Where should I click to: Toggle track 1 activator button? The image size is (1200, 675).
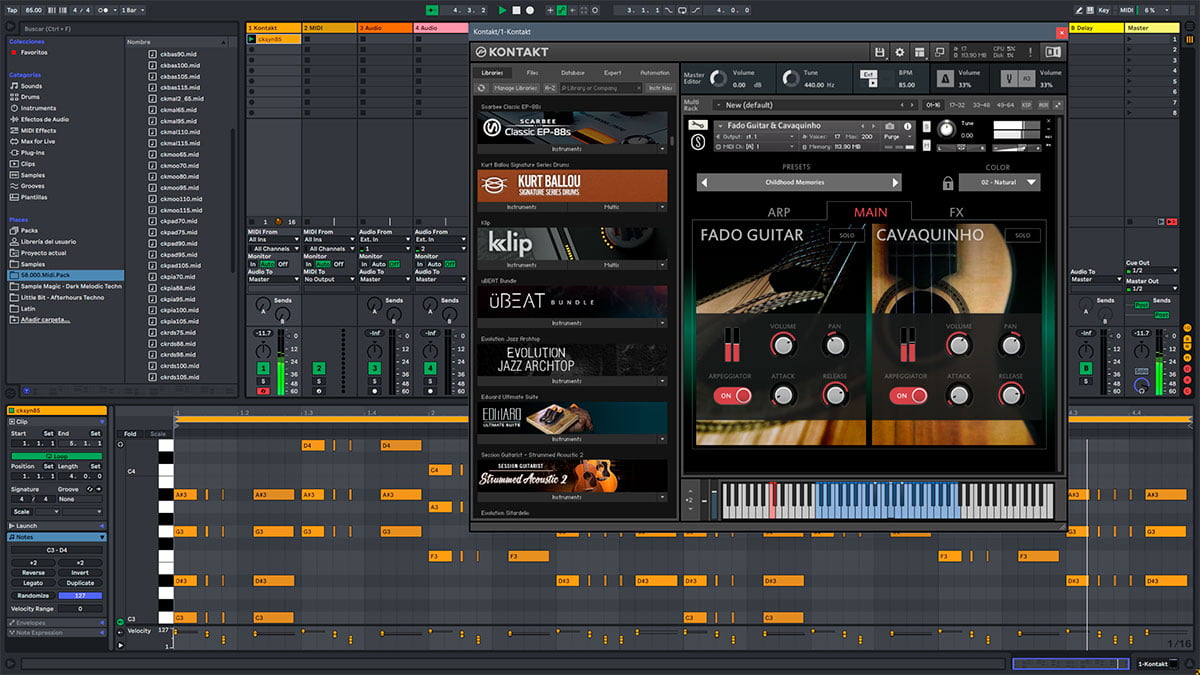[263, 369]
